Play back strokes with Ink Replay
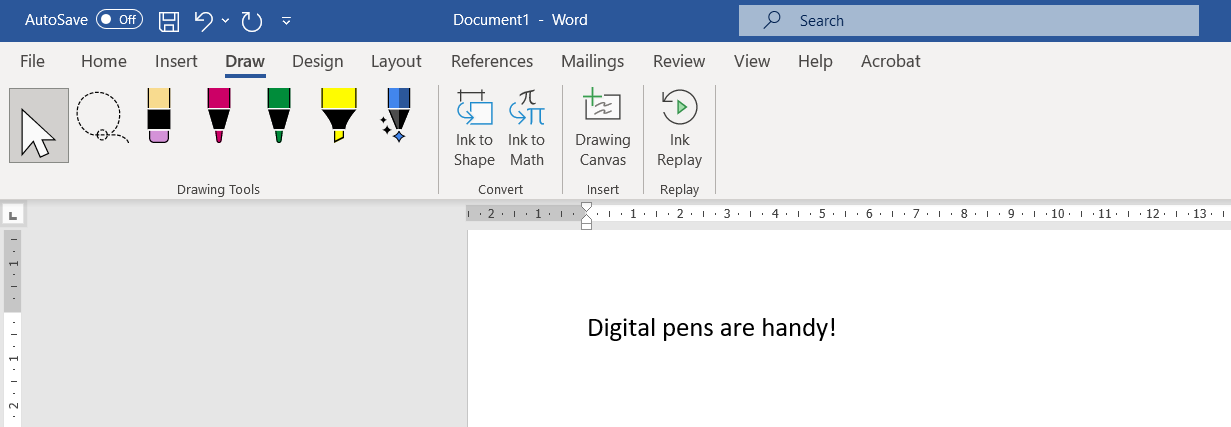 pos(679,129)
